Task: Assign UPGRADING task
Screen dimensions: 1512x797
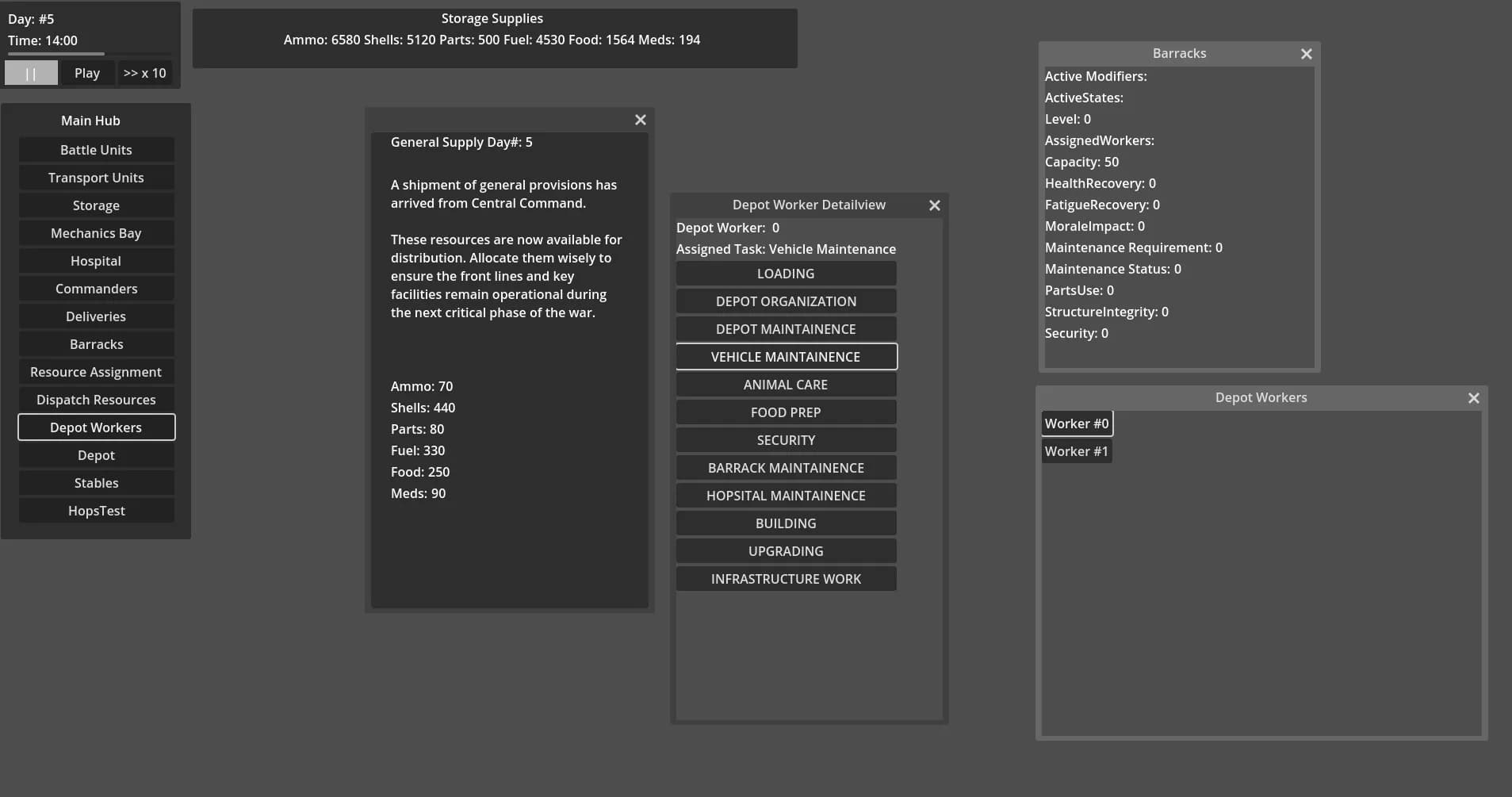Action: (x=786, y=551)
